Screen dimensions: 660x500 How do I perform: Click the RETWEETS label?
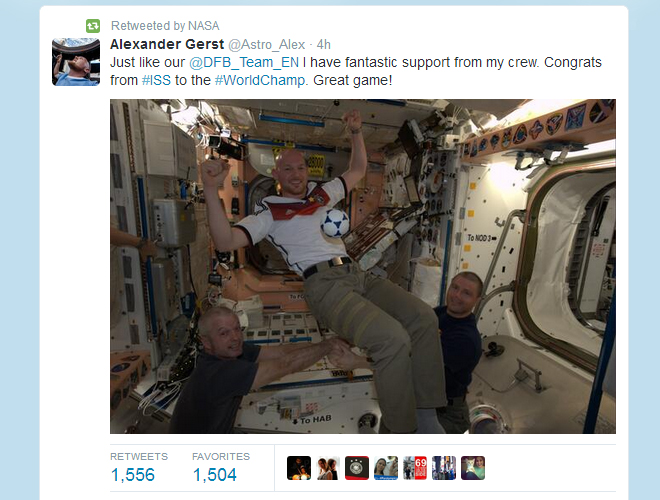(139, 457)
